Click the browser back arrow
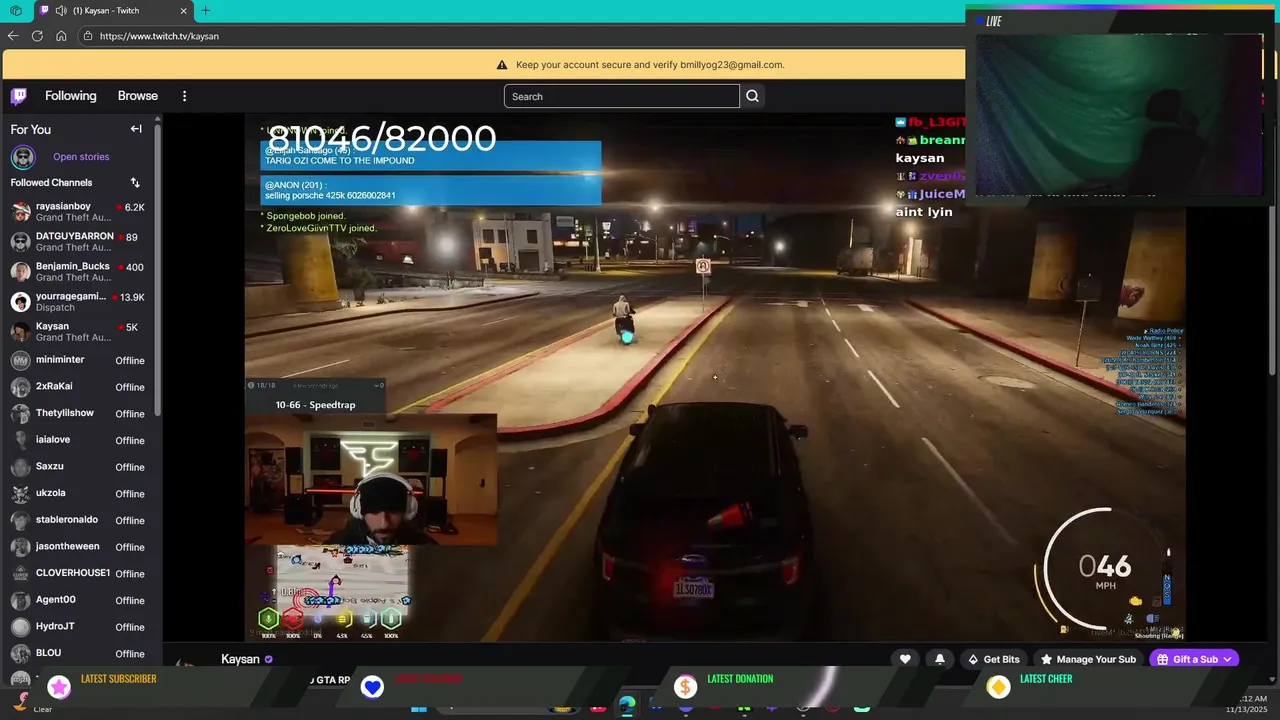Viewport: 1280px width, 720px height. coord(13,36)
